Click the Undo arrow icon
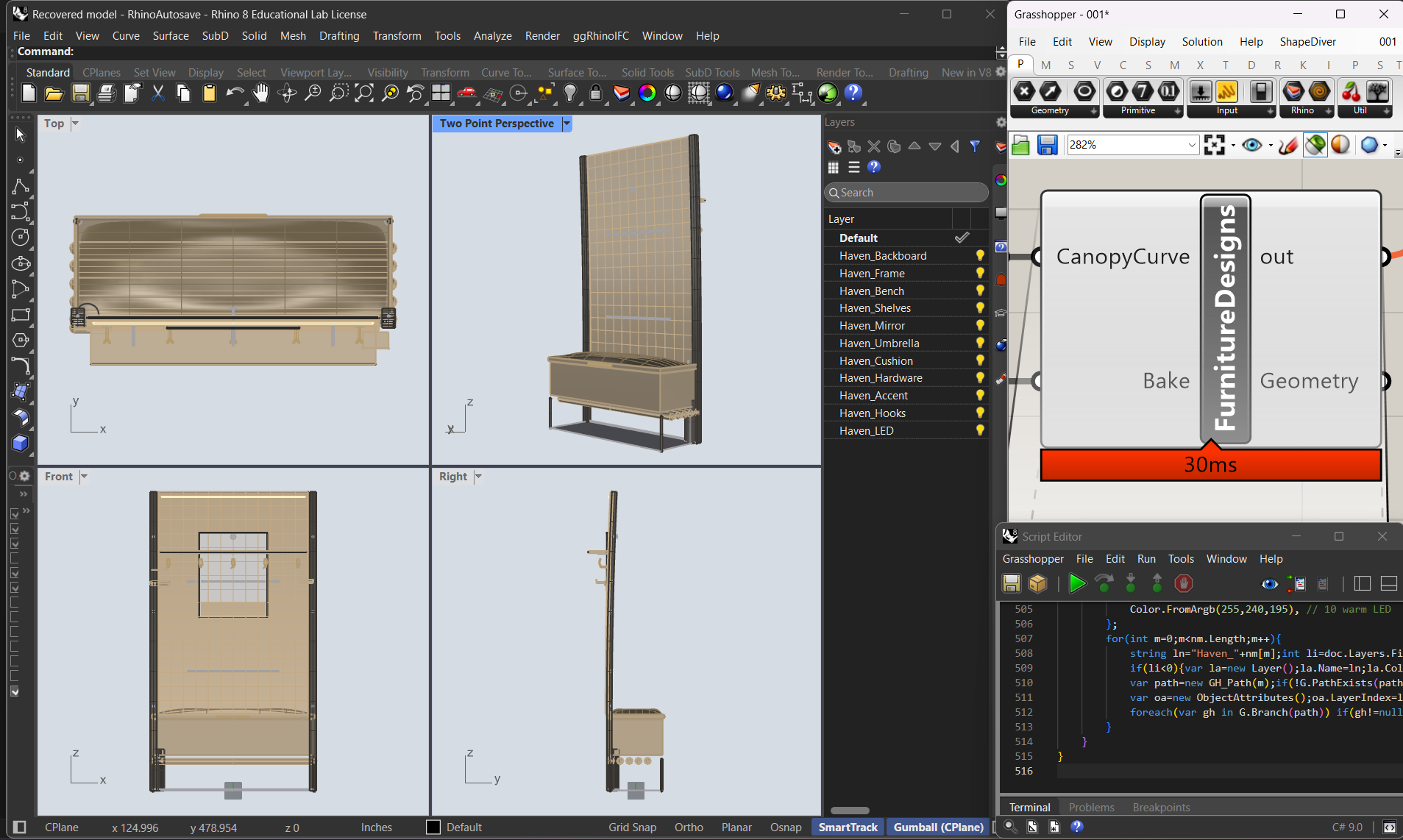 pyautogui.click(x=235, y=93)
